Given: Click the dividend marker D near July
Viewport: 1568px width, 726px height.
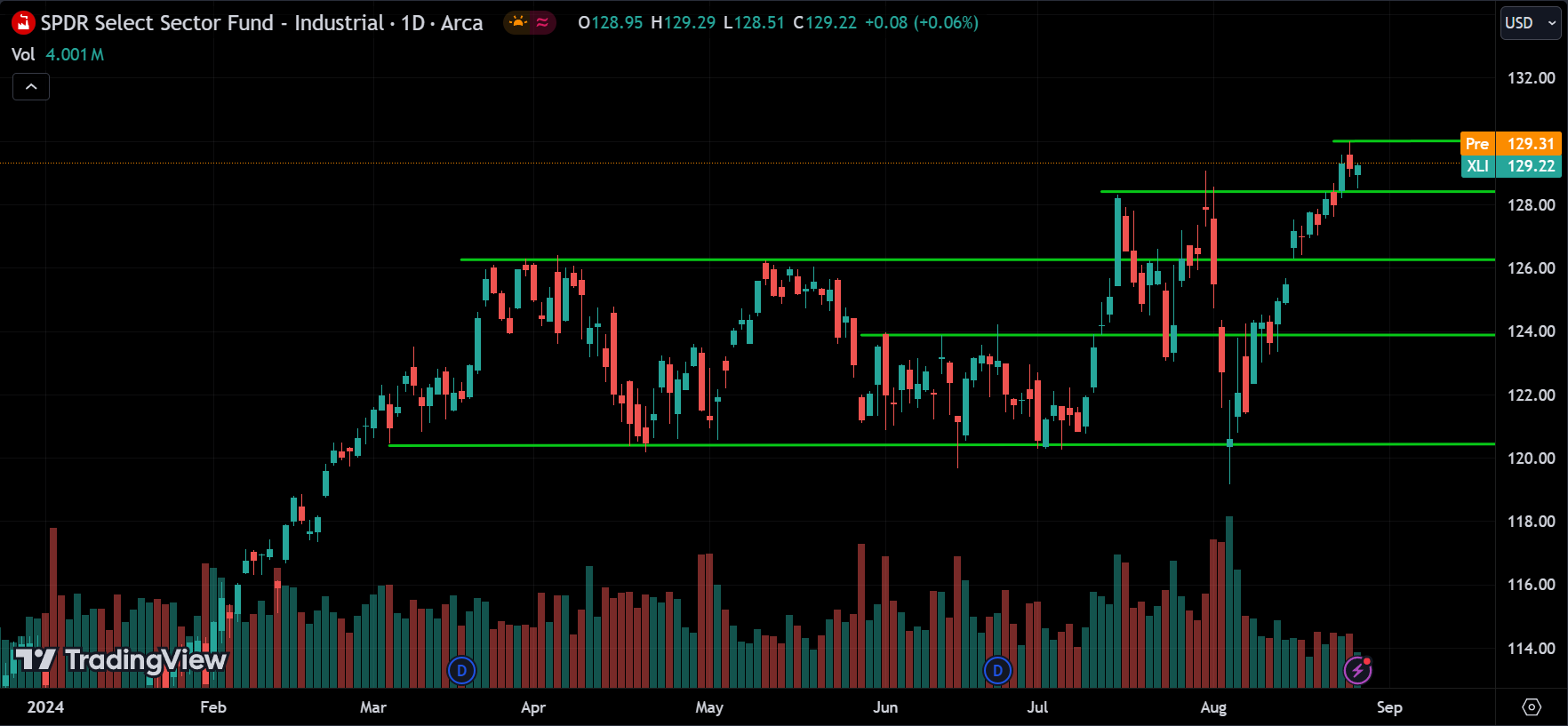Looking at the screenshot, I should 997,670.
